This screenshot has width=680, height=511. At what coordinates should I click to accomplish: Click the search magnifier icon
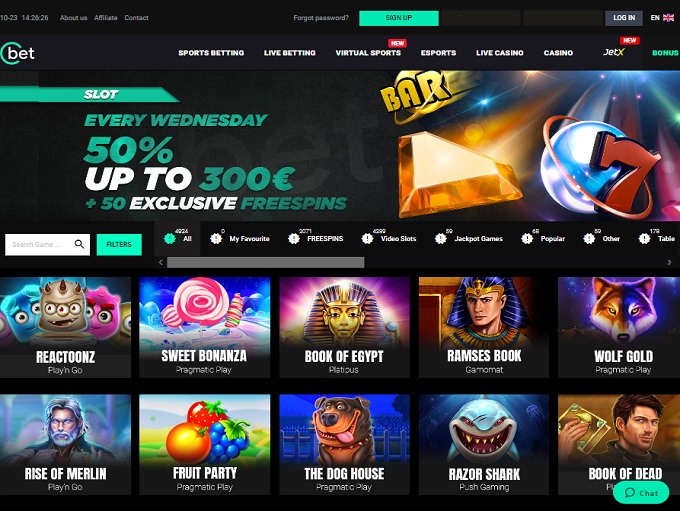[79, 244]
